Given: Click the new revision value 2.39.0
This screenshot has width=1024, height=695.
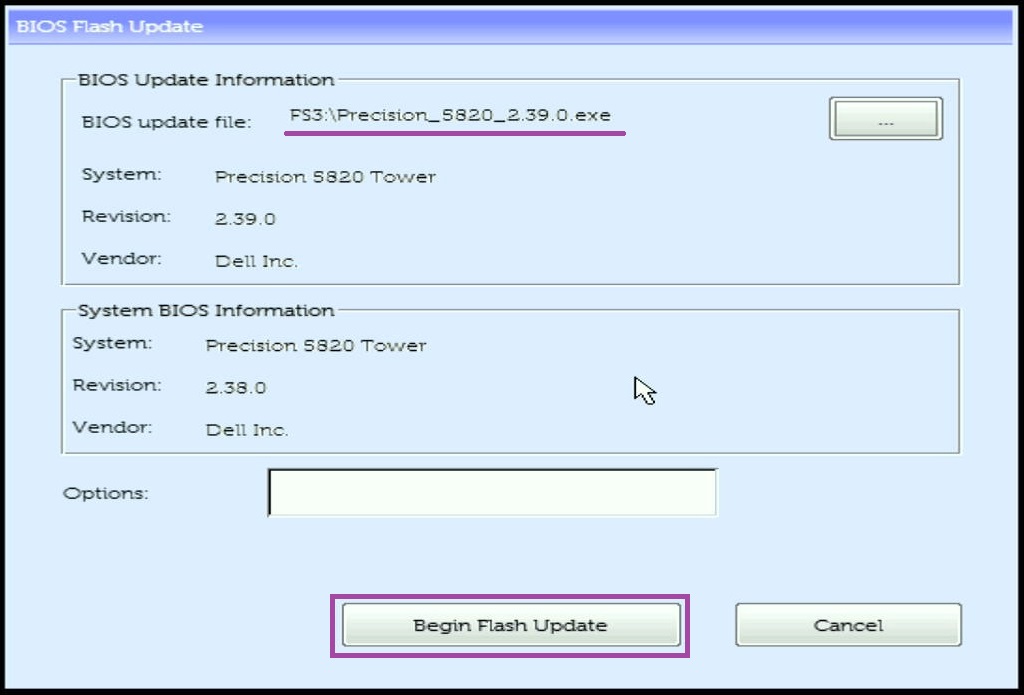Looking at the screenshot, I should tap(245, 219).
